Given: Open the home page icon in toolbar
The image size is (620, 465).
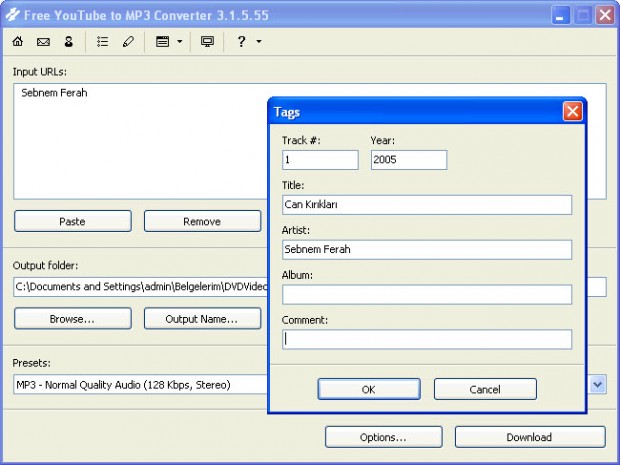Looking at the screenshot, I should [17, 41].
